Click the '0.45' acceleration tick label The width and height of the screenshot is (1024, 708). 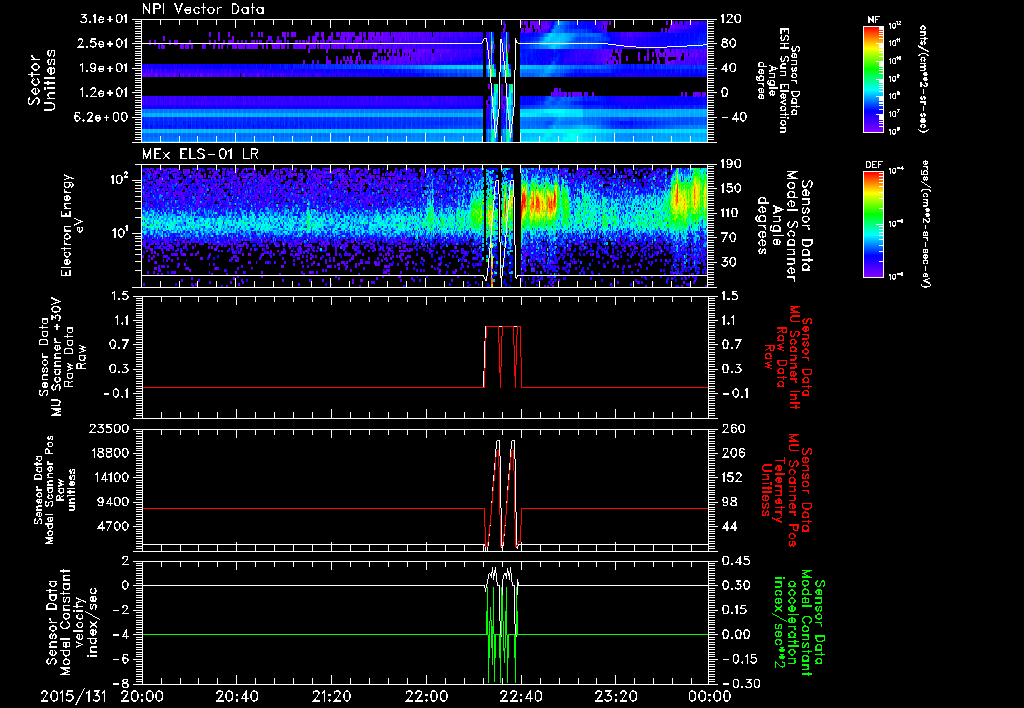tap(735, 560)
